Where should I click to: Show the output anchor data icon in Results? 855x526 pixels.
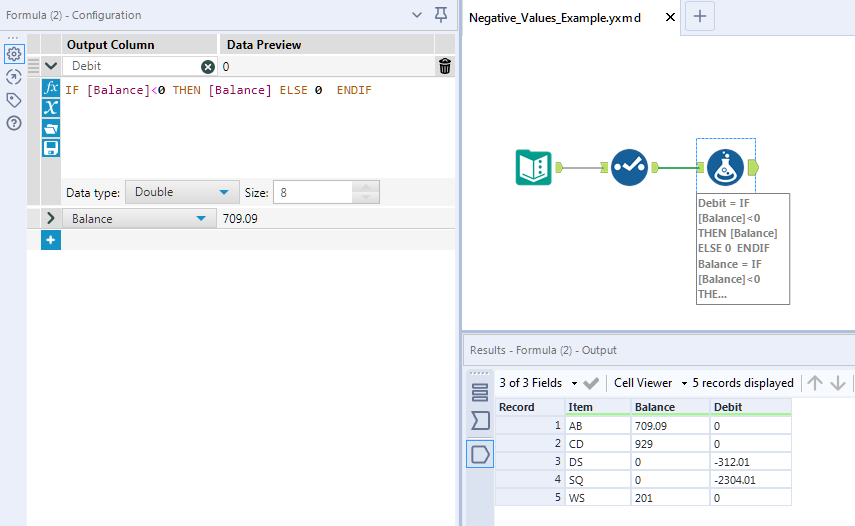(x=480, y=454)
